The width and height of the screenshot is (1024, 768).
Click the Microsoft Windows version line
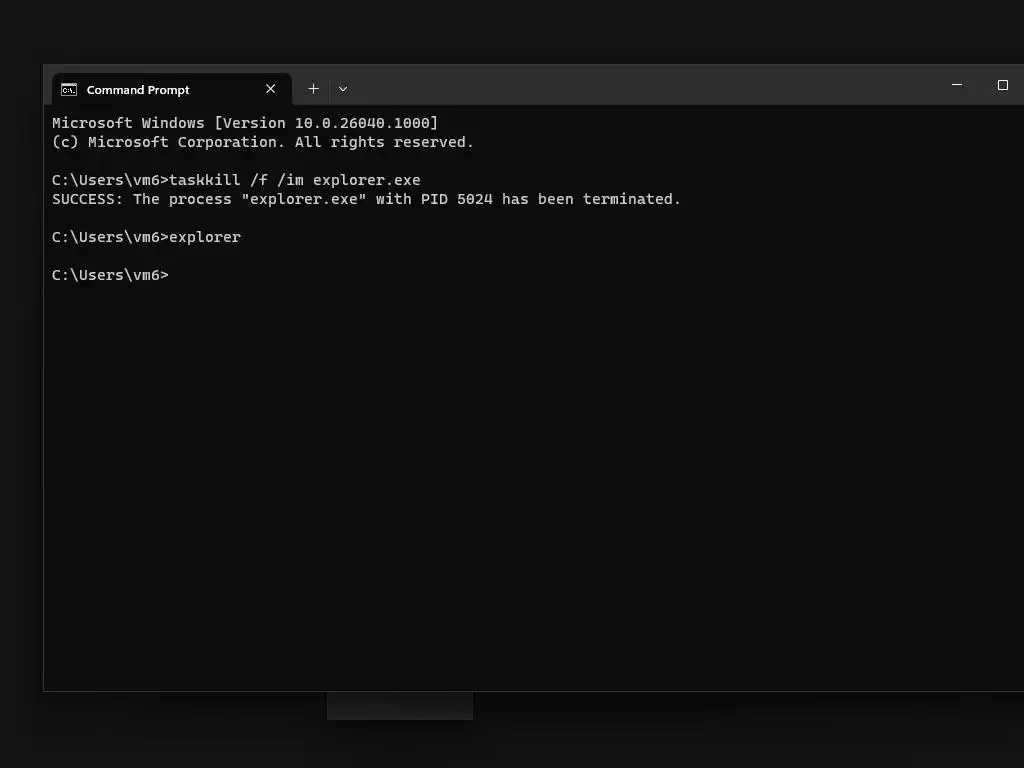click(245, 123)
